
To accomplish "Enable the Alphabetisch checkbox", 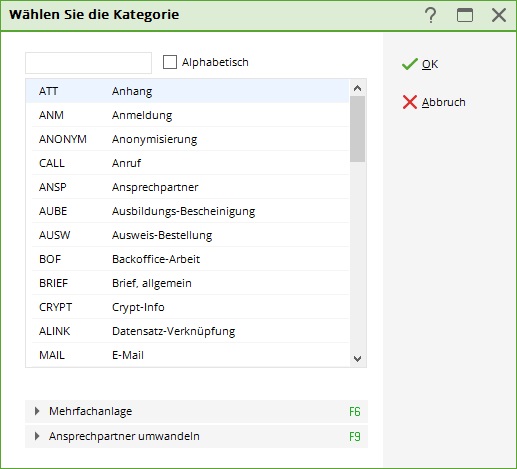I will pyautogui.click(x=170, y=62).
